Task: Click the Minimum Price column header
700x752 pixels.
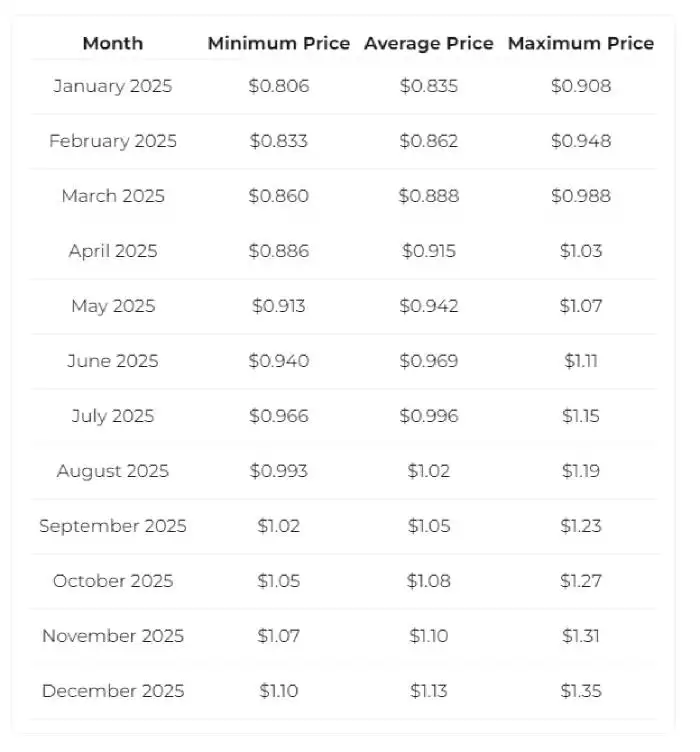Action: 279,43
